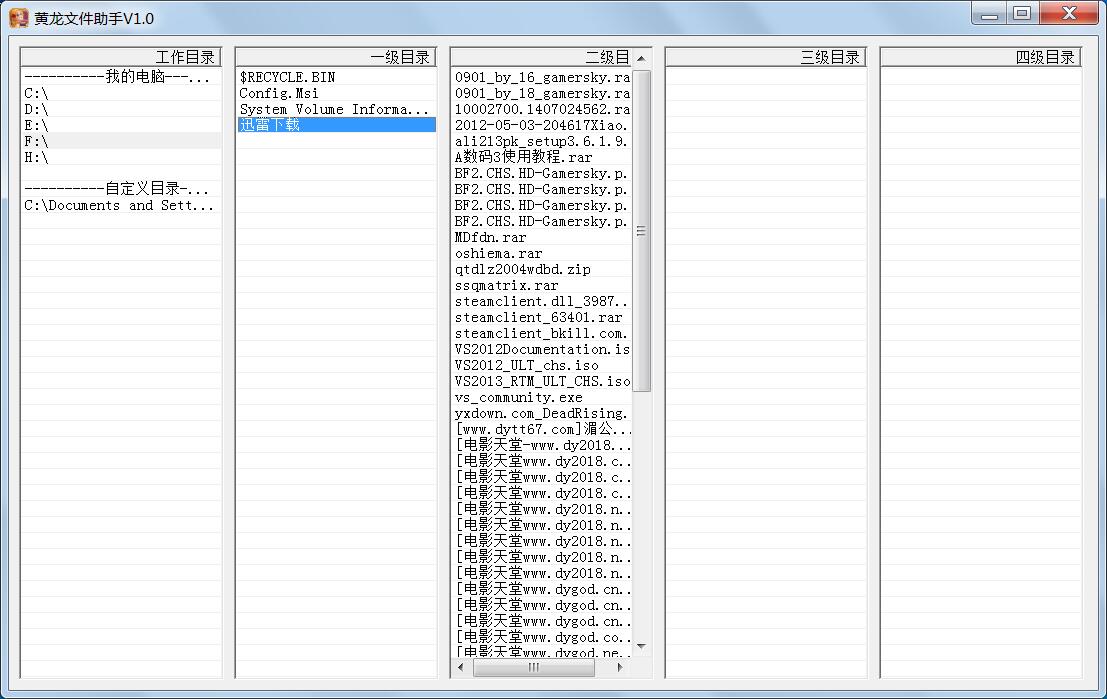
Task: Click the vertical scrollbar thumb in 二级目录
Action: pyautogui.click(x=641, y=230)
